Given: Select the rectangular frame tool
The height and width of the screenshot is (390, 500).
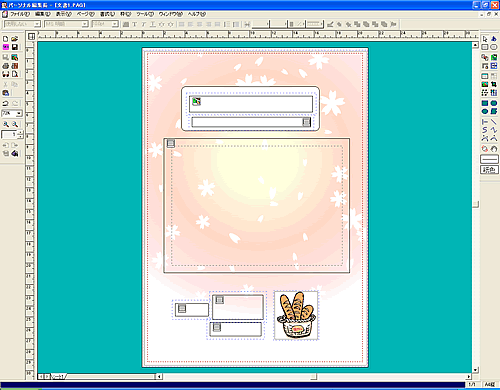Looking at the screenshot, I should click(485, 47).
